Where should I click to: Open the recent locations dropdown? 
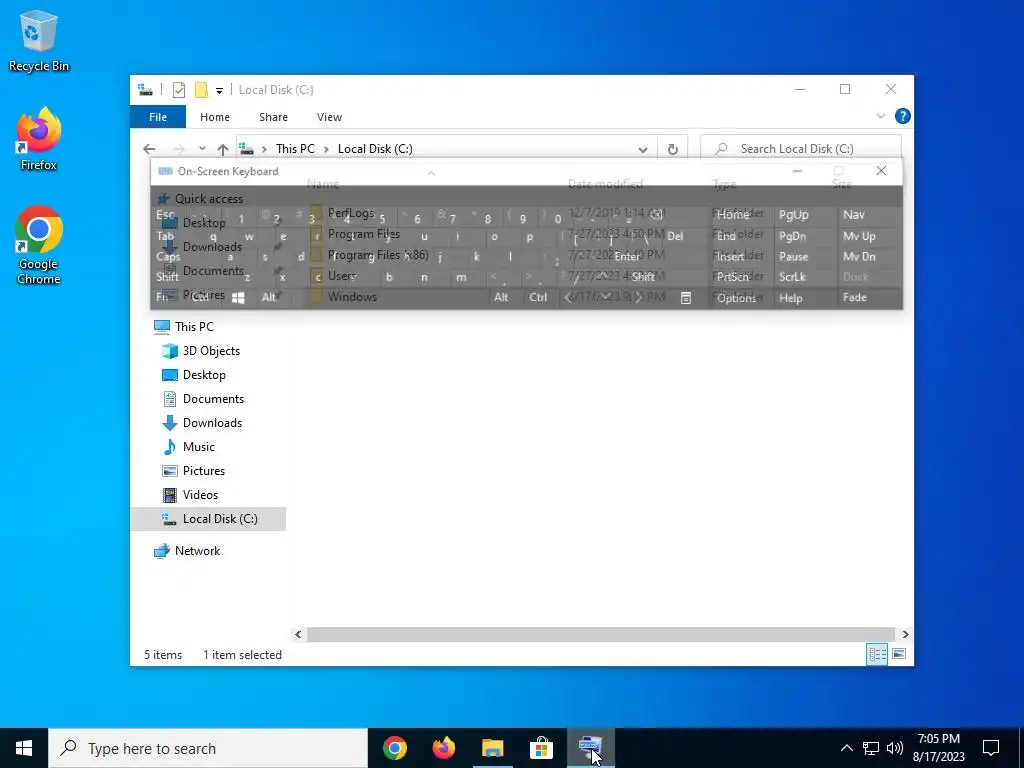coord(202,149)
